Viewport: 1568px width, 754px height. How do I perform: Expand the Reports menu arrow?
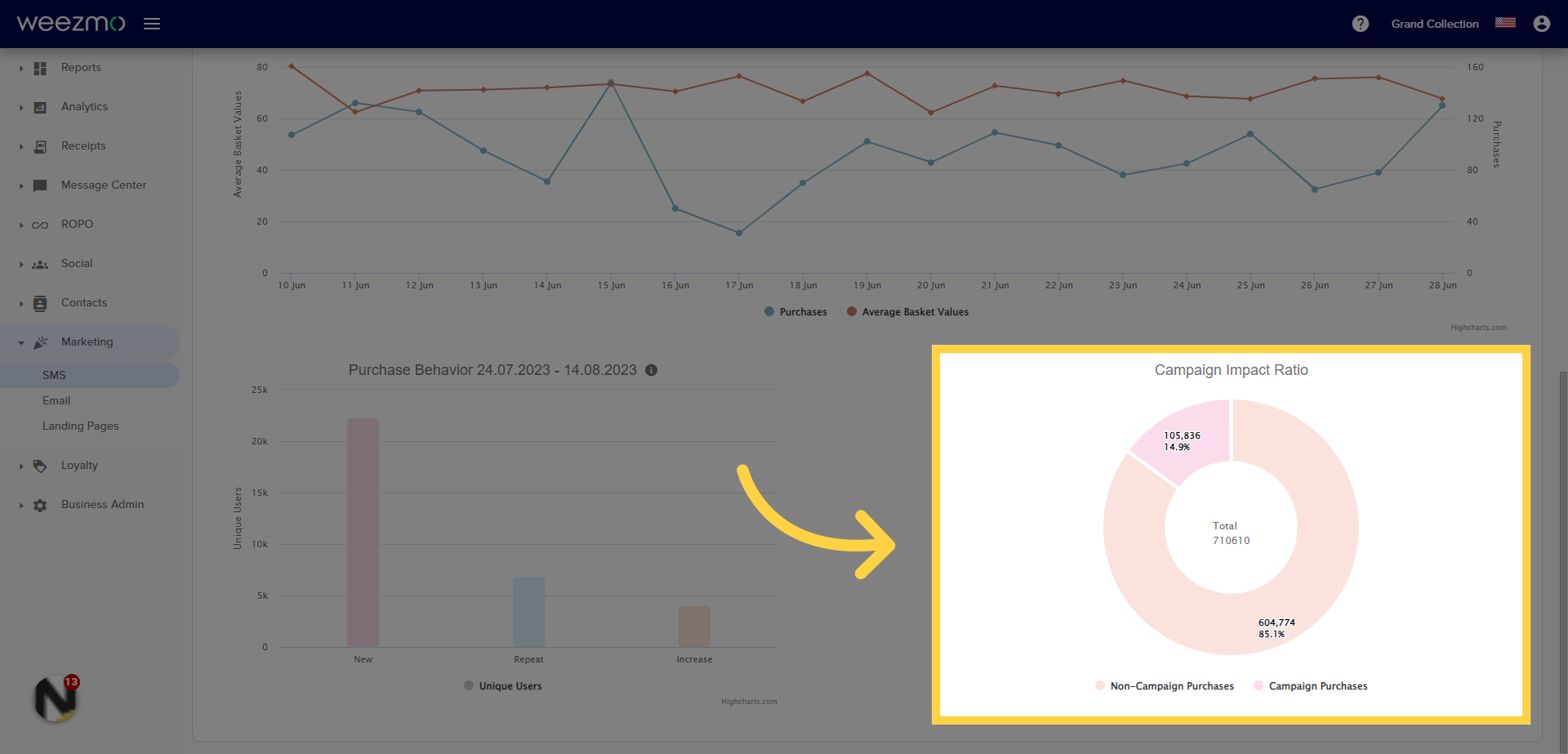[x=21, y=69]
